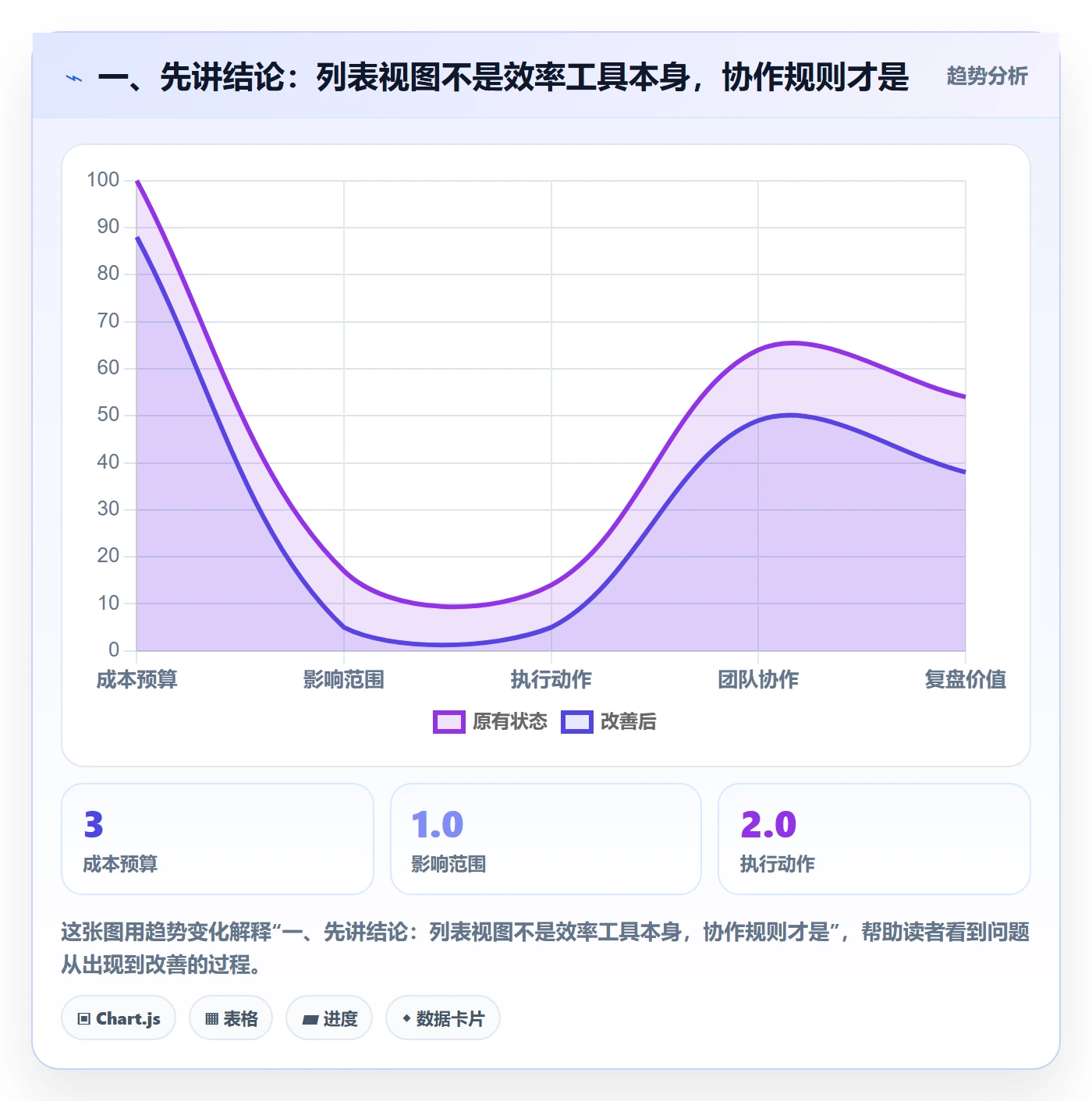Select the 进度 tag label
Viewport: 1092px width, 1101px height.
coord(340,1018)
